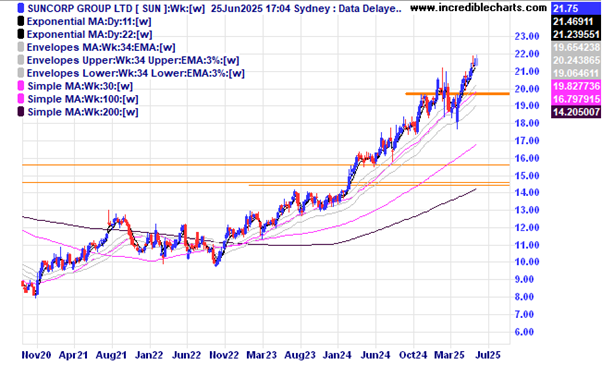The image size is (602, 365).
Task: Select the Envelopes MA:Wk:34:EMA legend label
Action: click(101, 48)
